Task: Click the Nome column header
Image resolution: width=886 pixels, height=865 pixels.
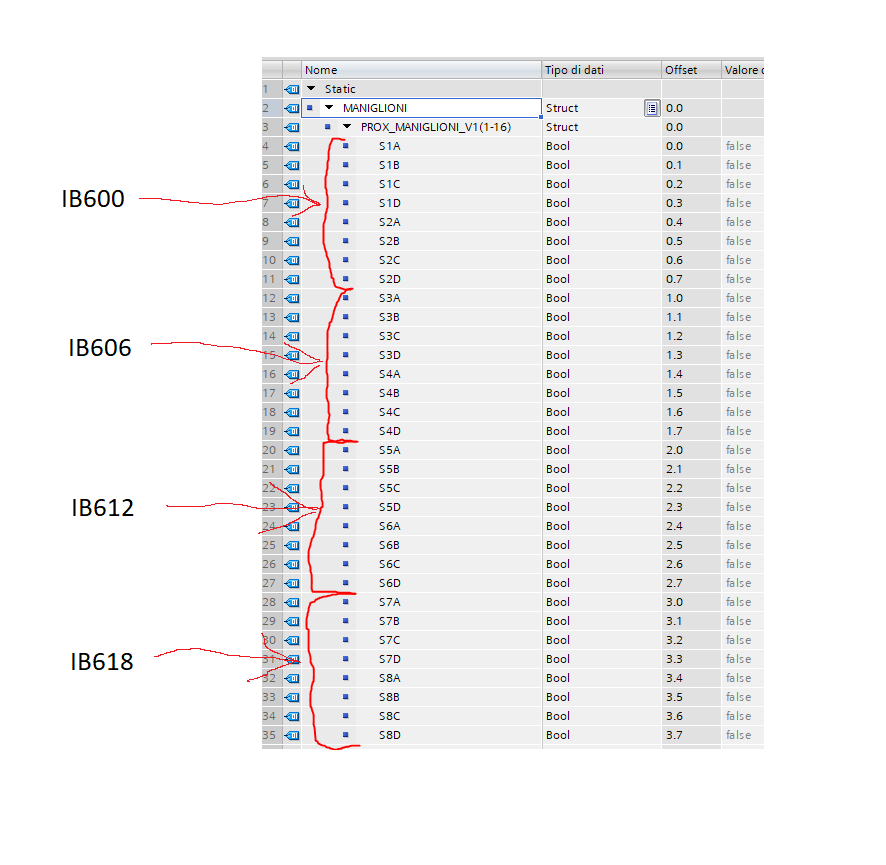Action: coord(422,69)
